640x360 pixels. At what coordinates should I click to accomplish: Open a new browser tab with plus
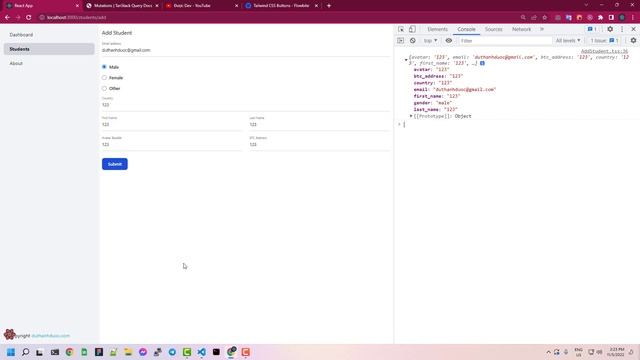(329, 6)
